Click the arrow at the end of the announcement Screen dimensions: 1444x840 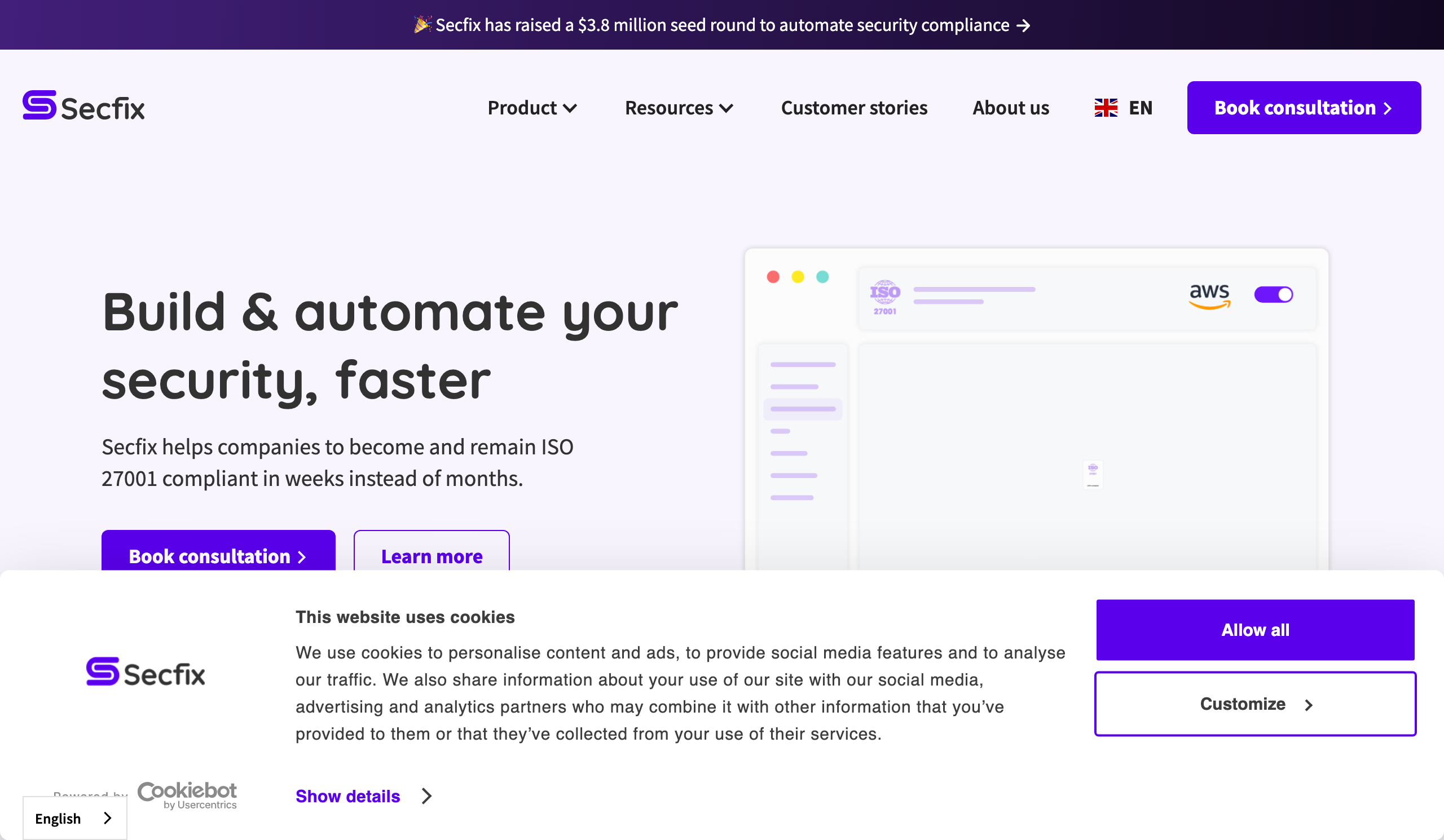(x=1023, y=26)
